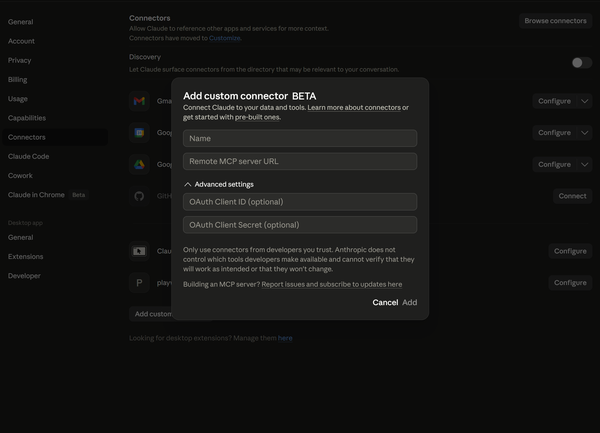Click the Name input field

tap(300, 138)
